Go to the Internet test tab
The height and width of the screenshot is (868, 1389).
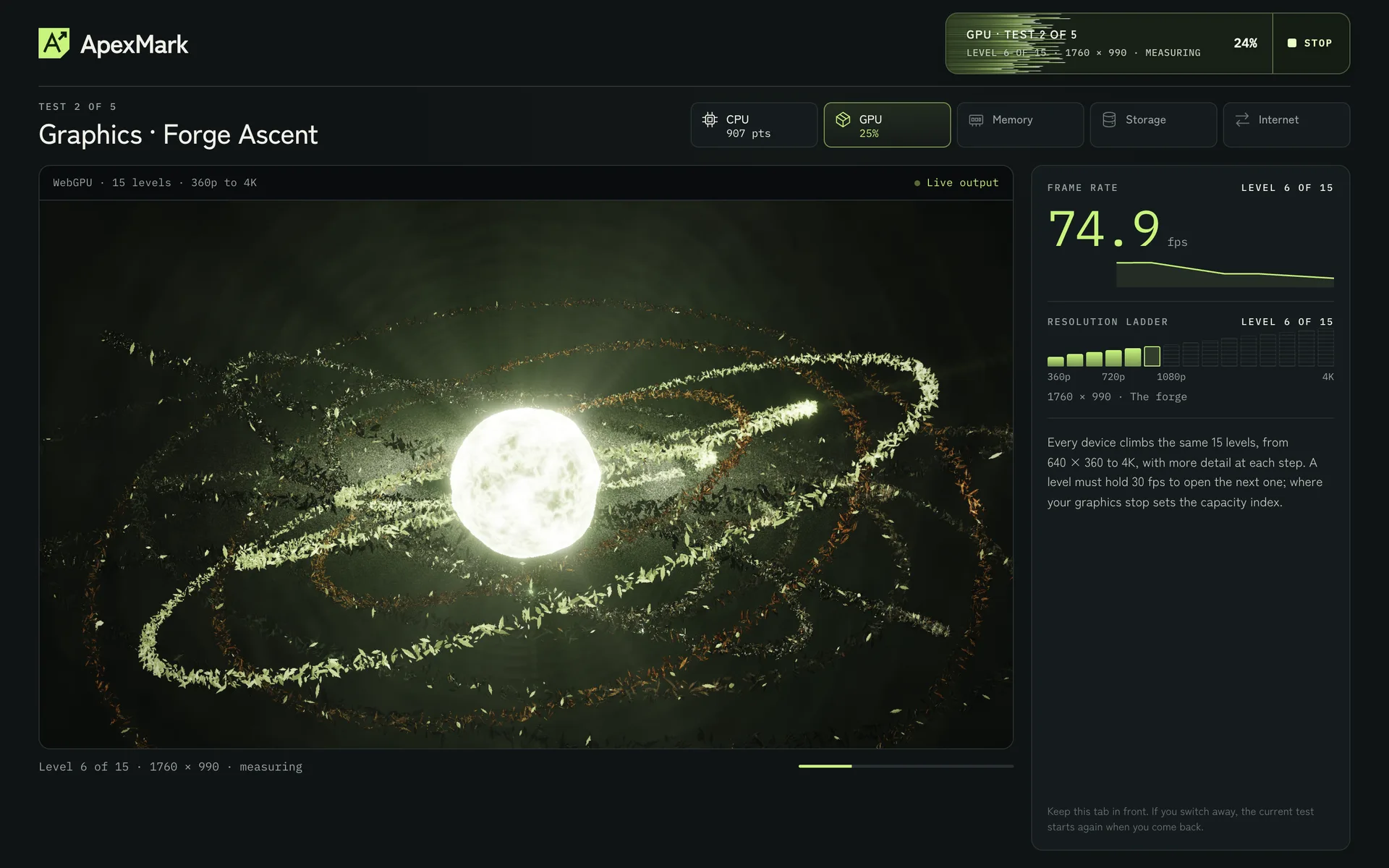(1286, 125)
